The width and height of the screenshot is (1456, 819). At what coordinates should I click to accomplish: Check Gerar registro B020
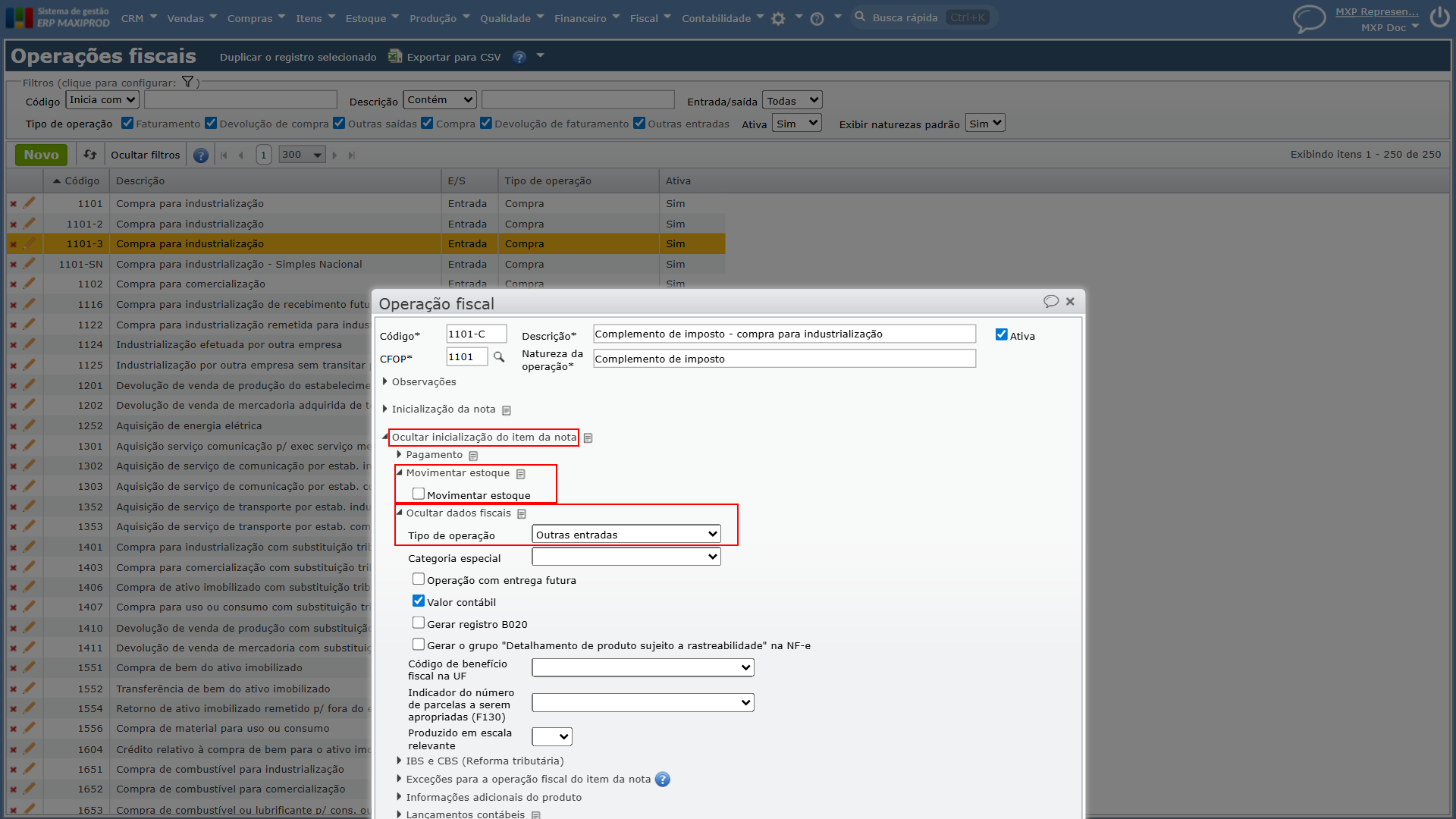[x=418, y=623]
